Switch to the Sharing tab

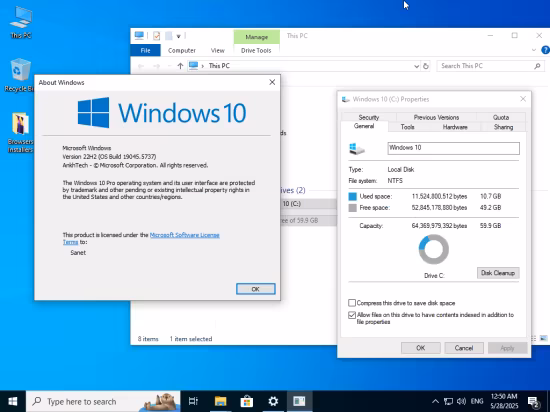click(x=503, y=127)
